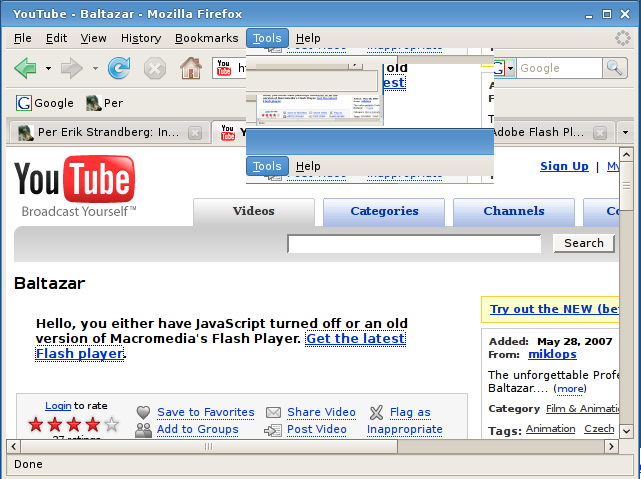This screenshot has height=479, width=641.
Task: Click the YouTube logo
Action: [x=74, y=186]
